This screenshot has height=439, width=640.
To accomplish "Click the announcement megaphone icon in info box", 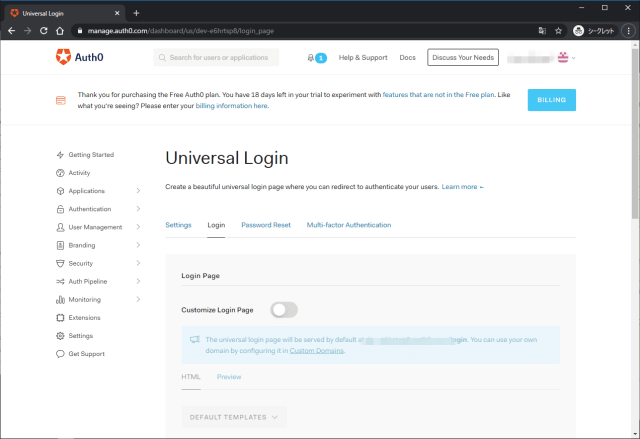I will coord(195,339).
